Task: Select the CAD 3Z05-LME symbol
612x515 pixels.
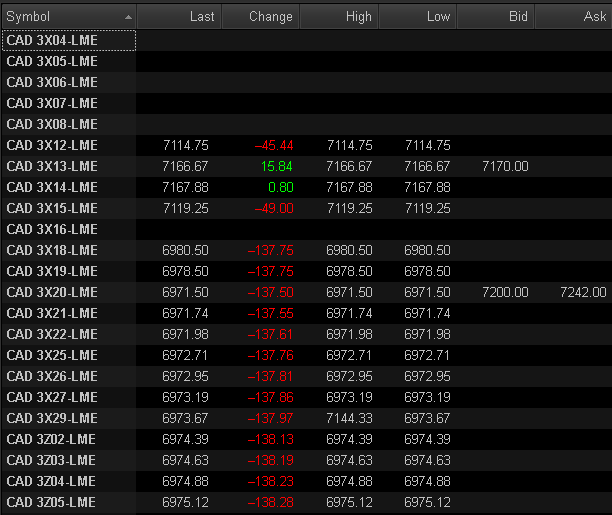Action: [51, 502]
